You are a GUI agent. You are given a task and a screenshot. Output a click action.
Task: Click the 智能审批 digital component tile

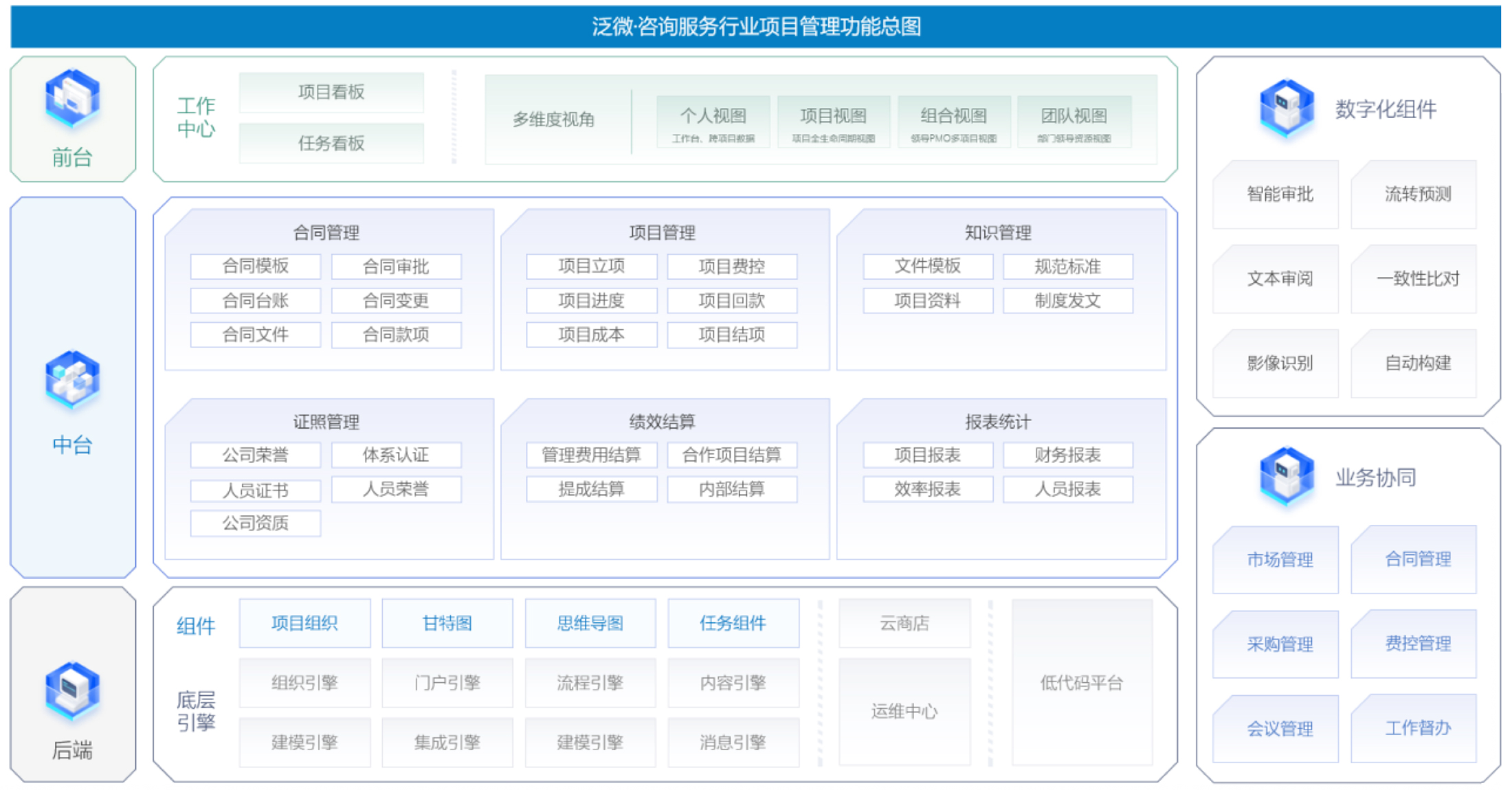click(1280, 194)
